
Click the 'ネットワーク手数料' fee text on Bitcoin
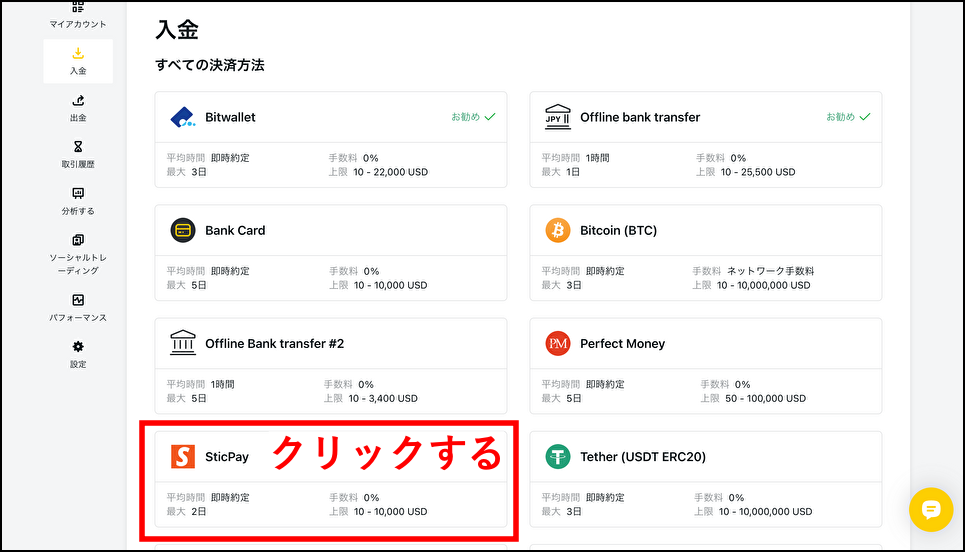[x=771, y=271]
